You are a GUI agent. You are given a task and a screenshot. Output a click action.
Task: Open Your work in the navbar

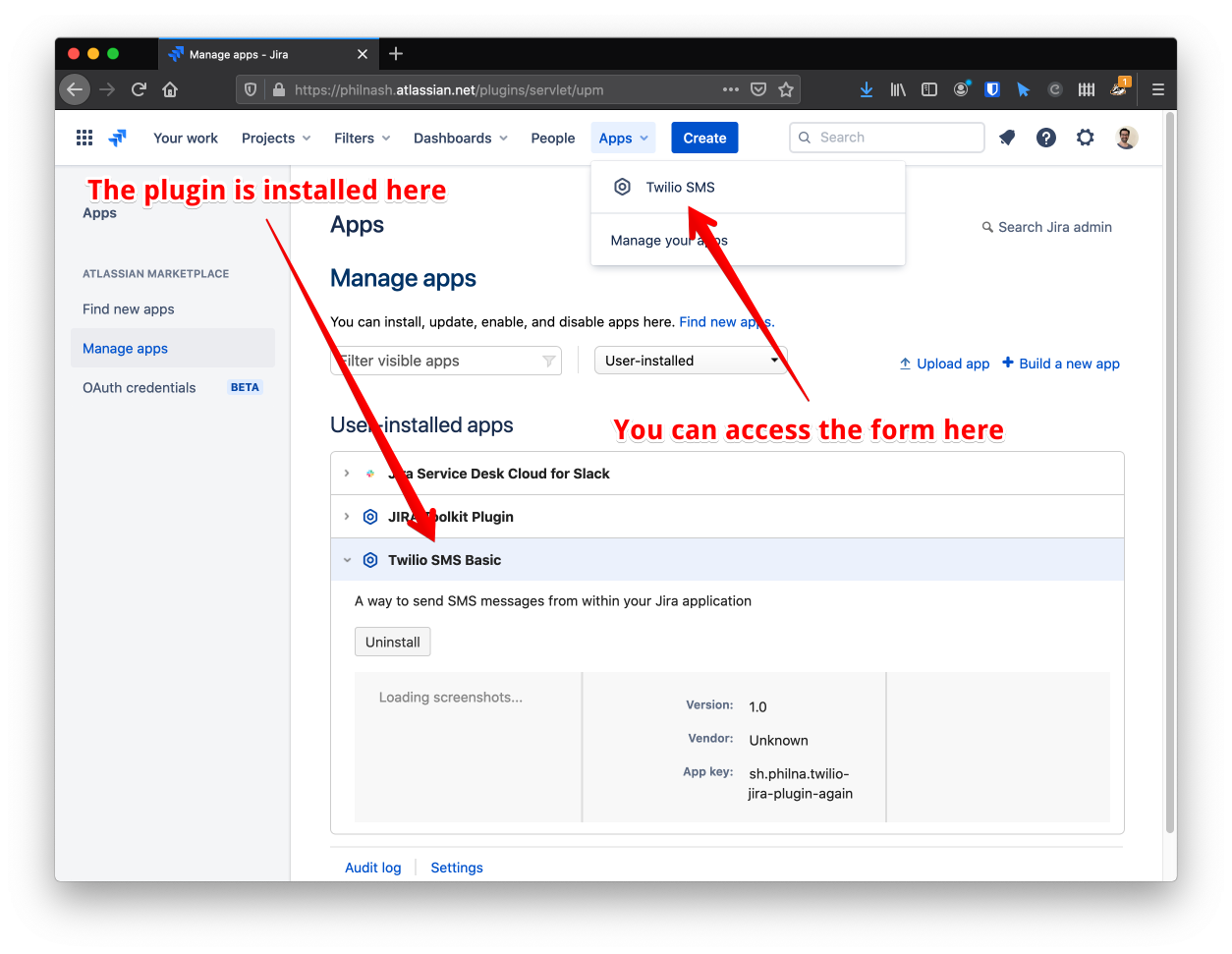pyautogui.click(x=186, y=138)
